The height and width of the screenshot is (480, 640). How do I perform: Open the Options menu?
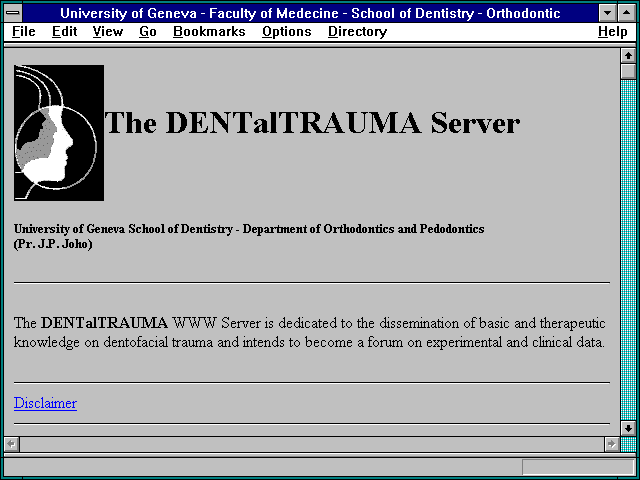click(287, 32)
